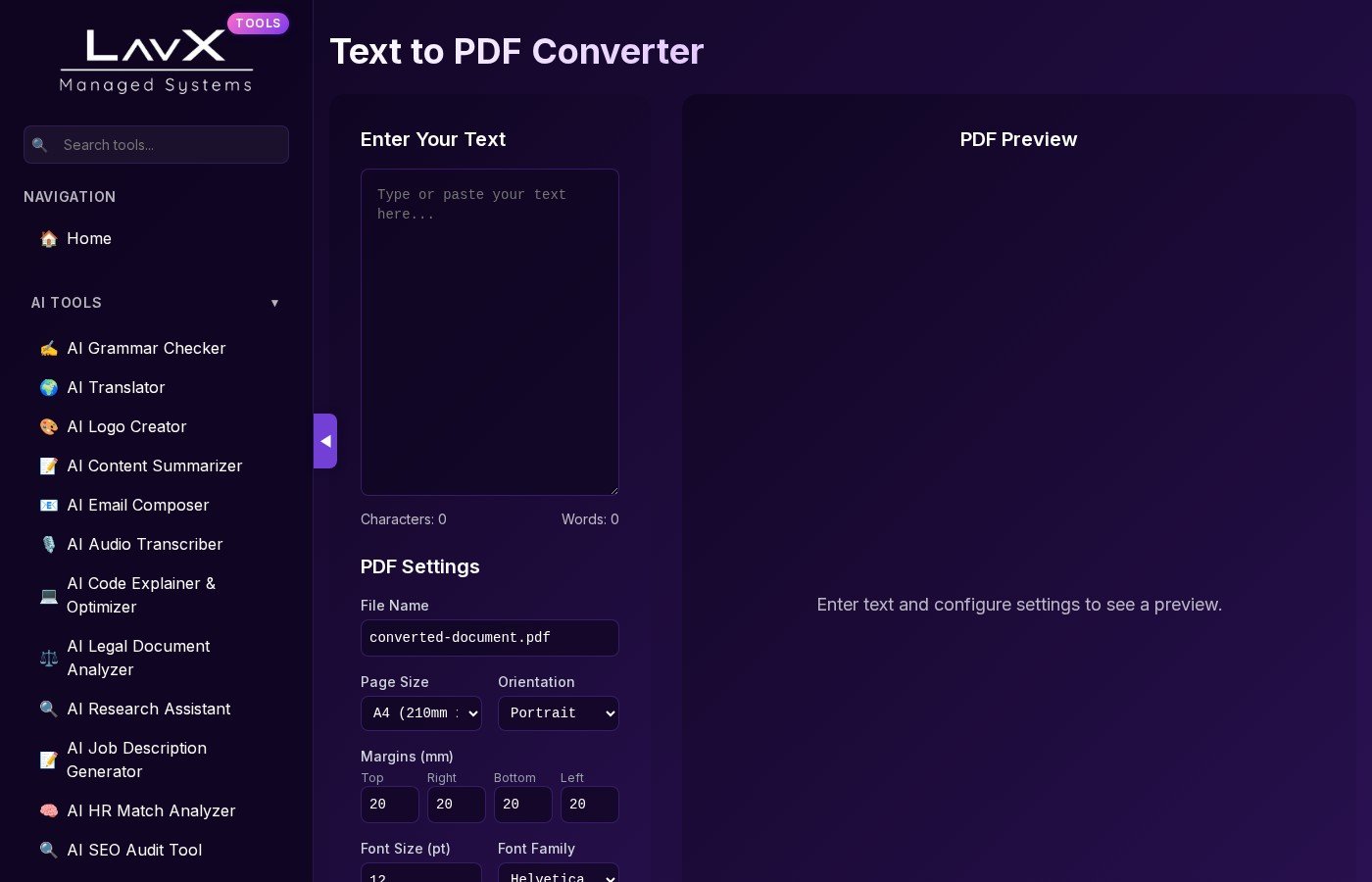Open the Orientation dropdown
Image resolution: width=1372 pixels, height=882 pixels.
pyautogui.click(x=558, y=713)
